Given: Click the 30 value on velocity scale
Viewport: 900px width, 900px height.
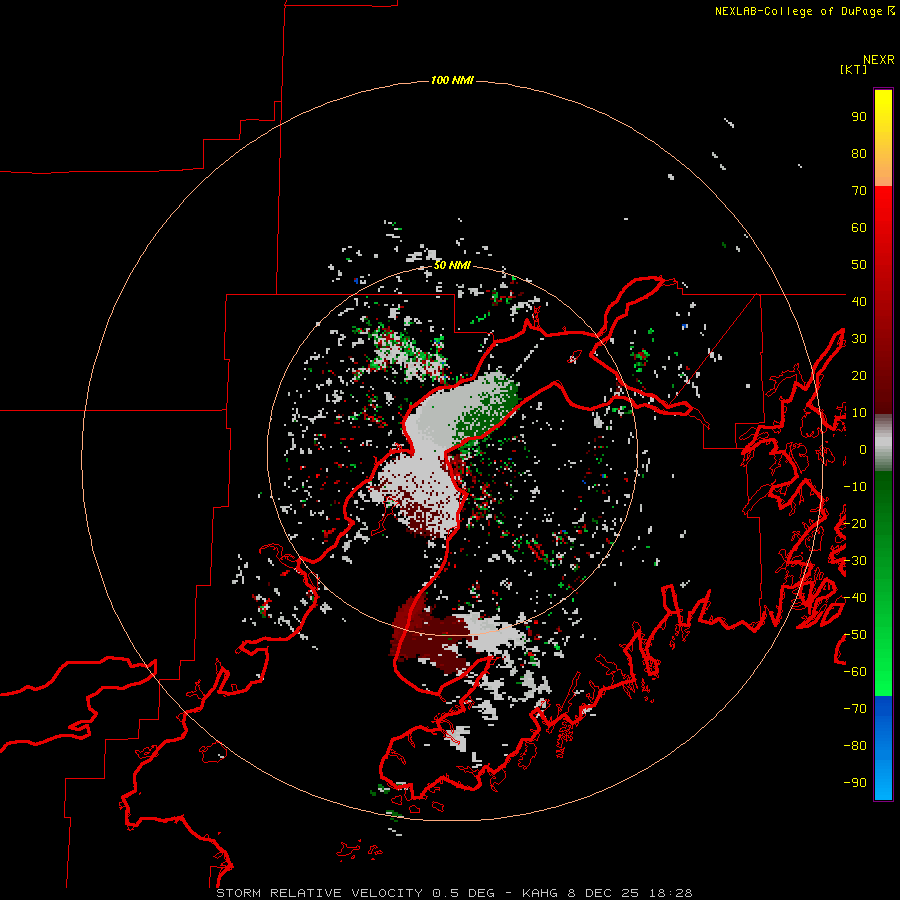Looking at the screenshot, I should 859,339.
